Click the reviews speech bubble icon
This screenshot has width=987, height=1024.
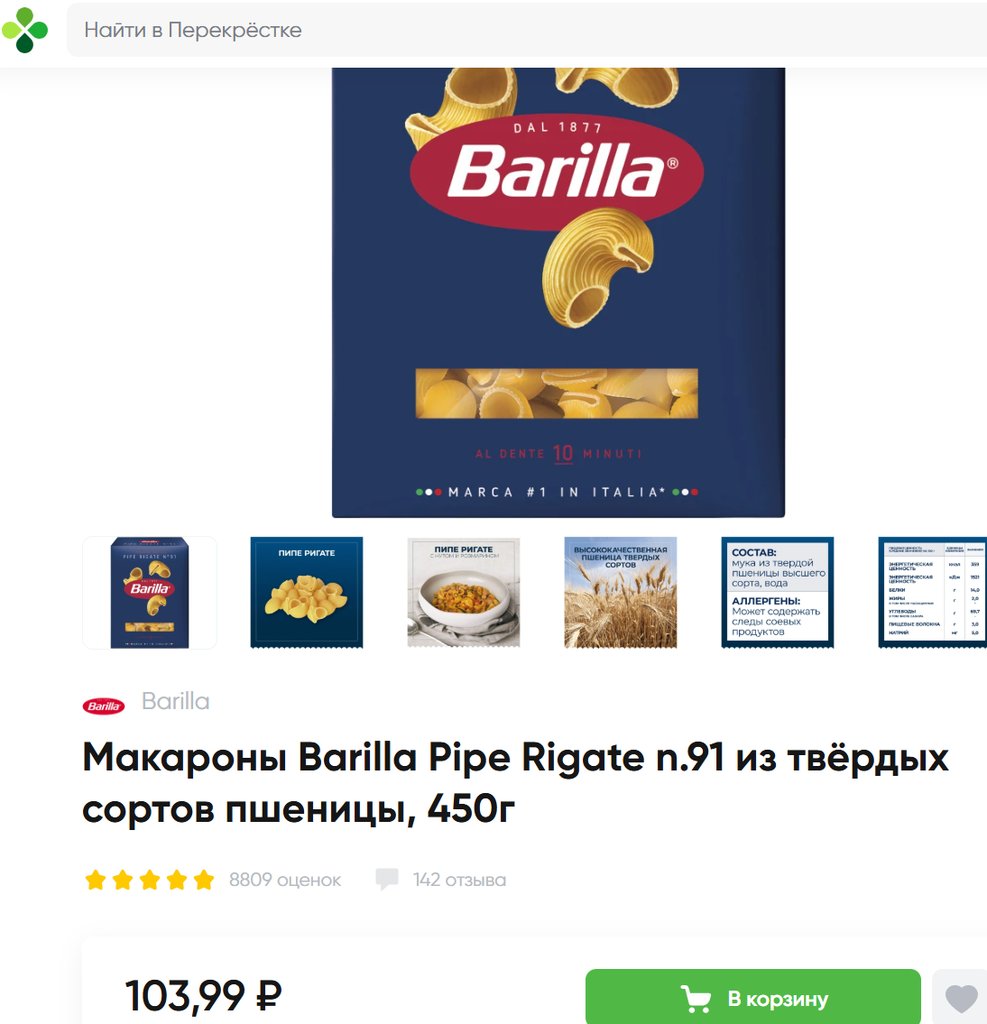click(387, 879)
